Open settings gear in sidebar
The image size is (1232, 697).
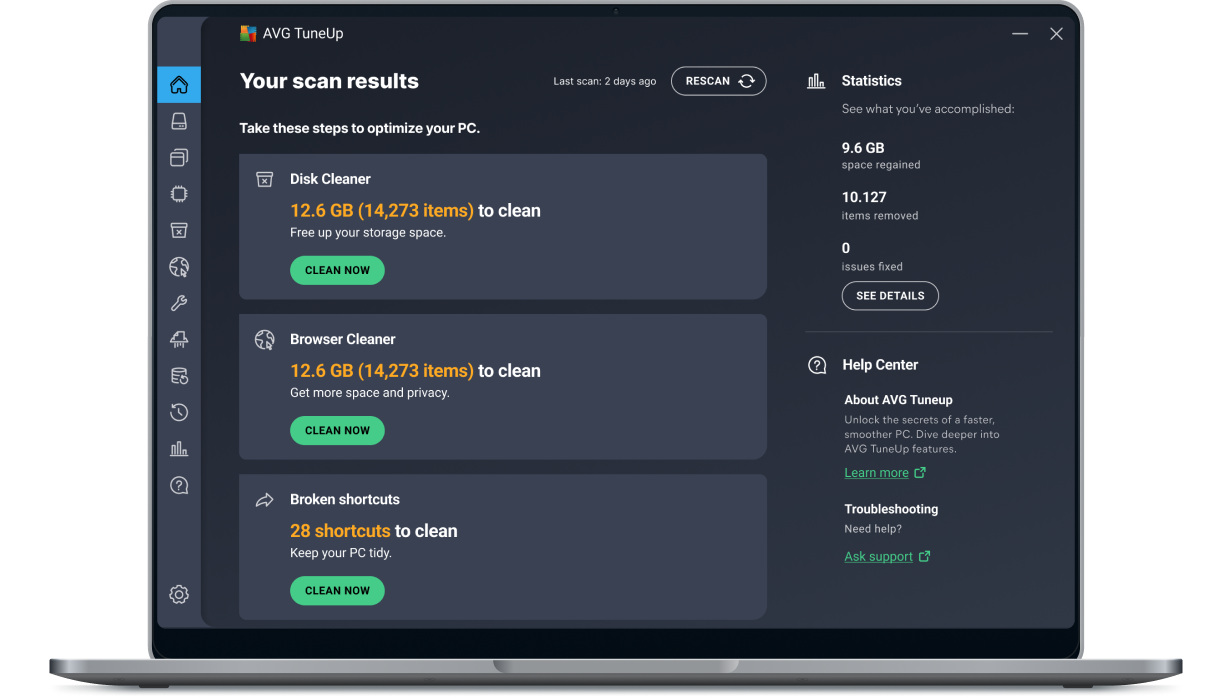pos(179,595)
